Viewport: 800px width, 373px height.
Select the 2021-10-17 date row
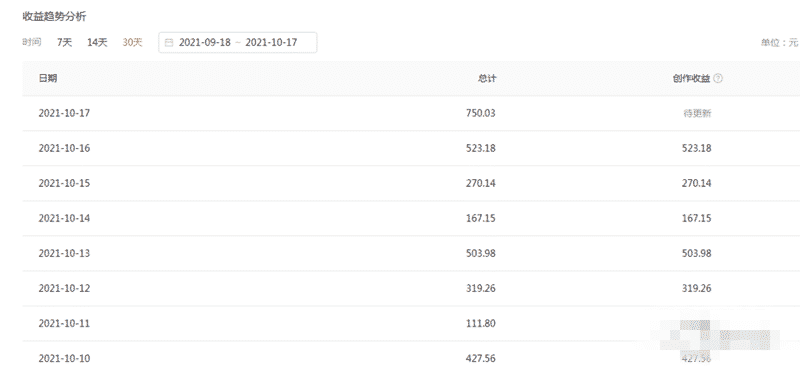(411, 113)
